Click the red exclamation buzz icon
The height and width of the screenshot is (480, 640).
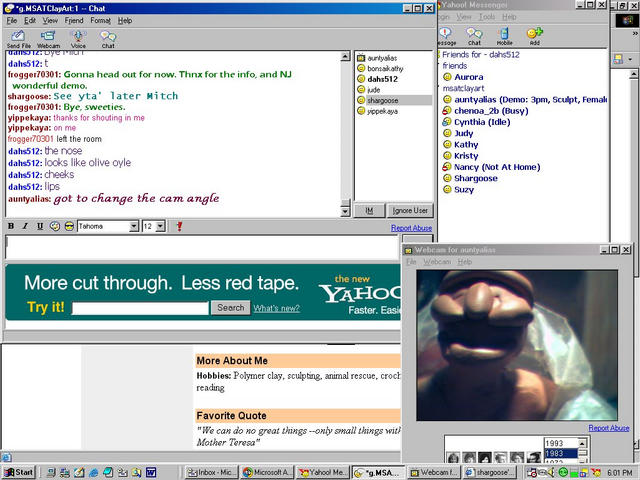pos(179,226)
